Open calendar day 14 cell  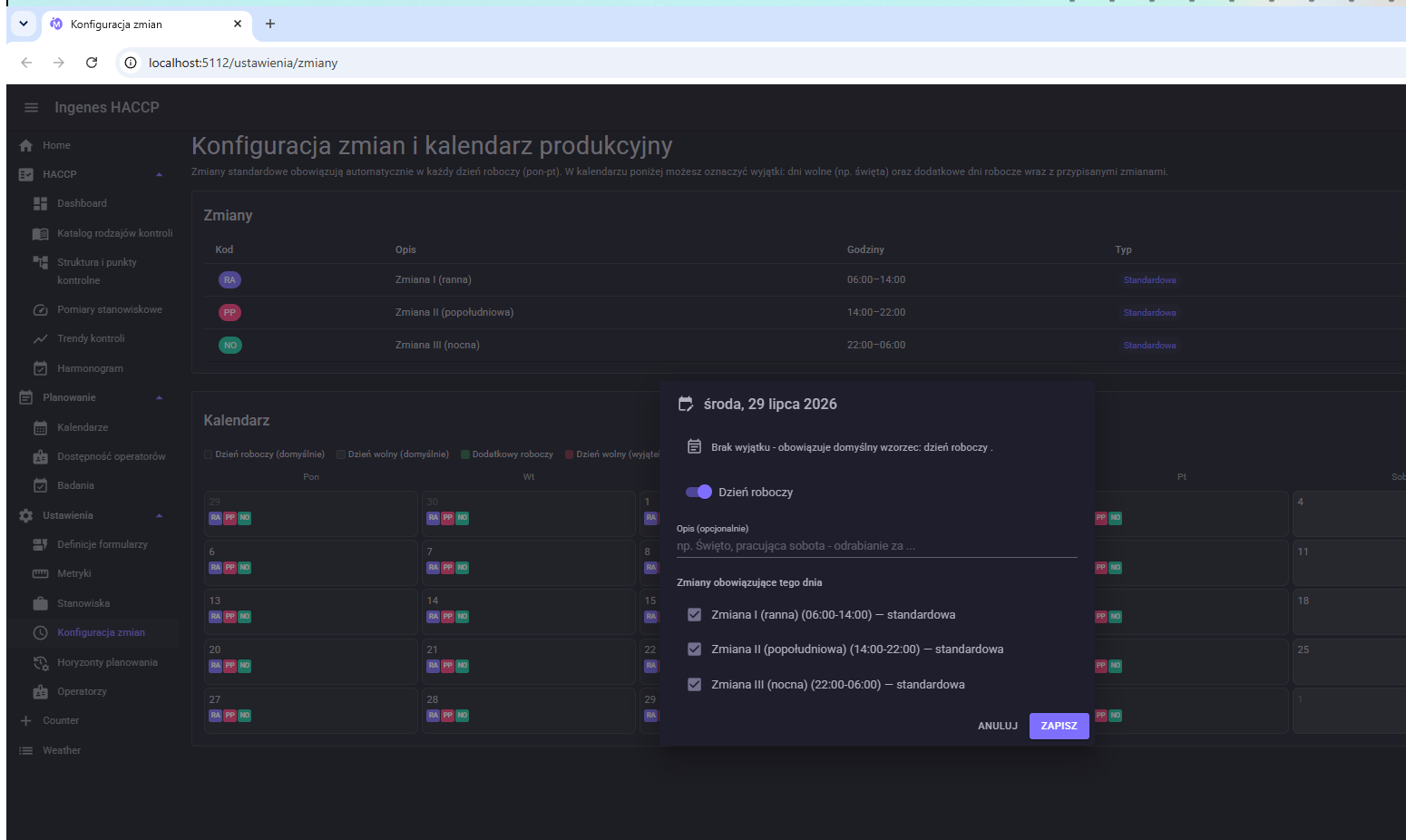[x=528, y=610]
